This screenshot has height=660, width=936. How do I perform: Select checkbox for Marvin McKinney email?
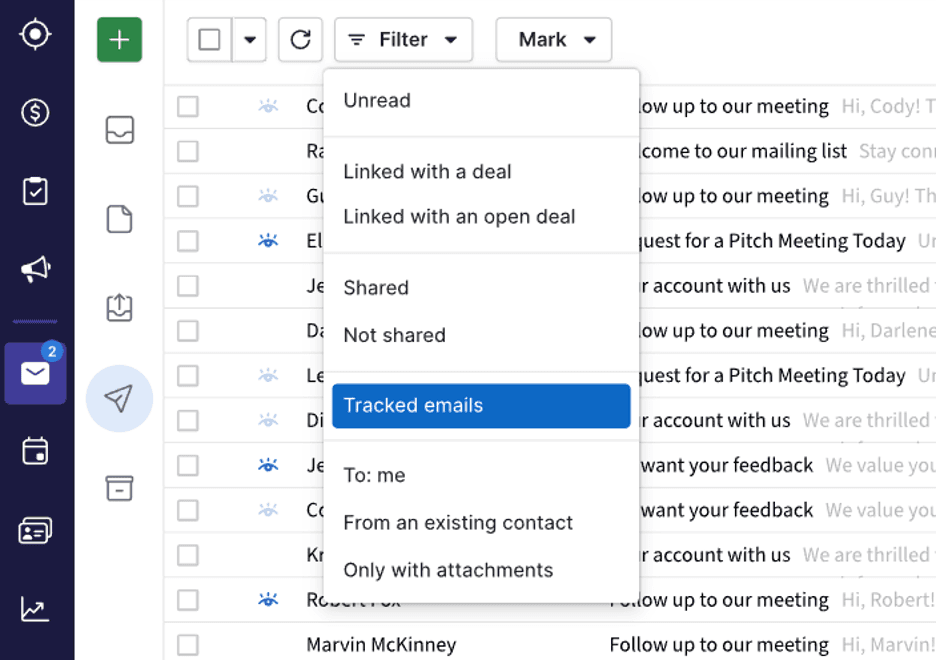coord(187,644)
